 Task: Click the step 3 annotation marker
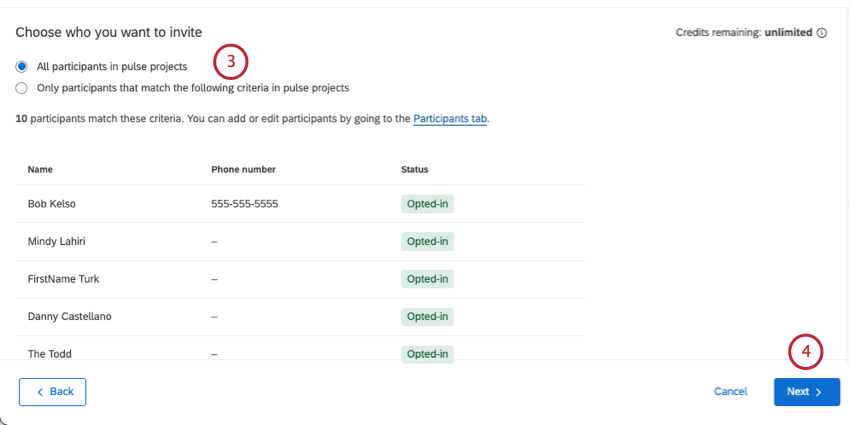(x=230, y=62)
